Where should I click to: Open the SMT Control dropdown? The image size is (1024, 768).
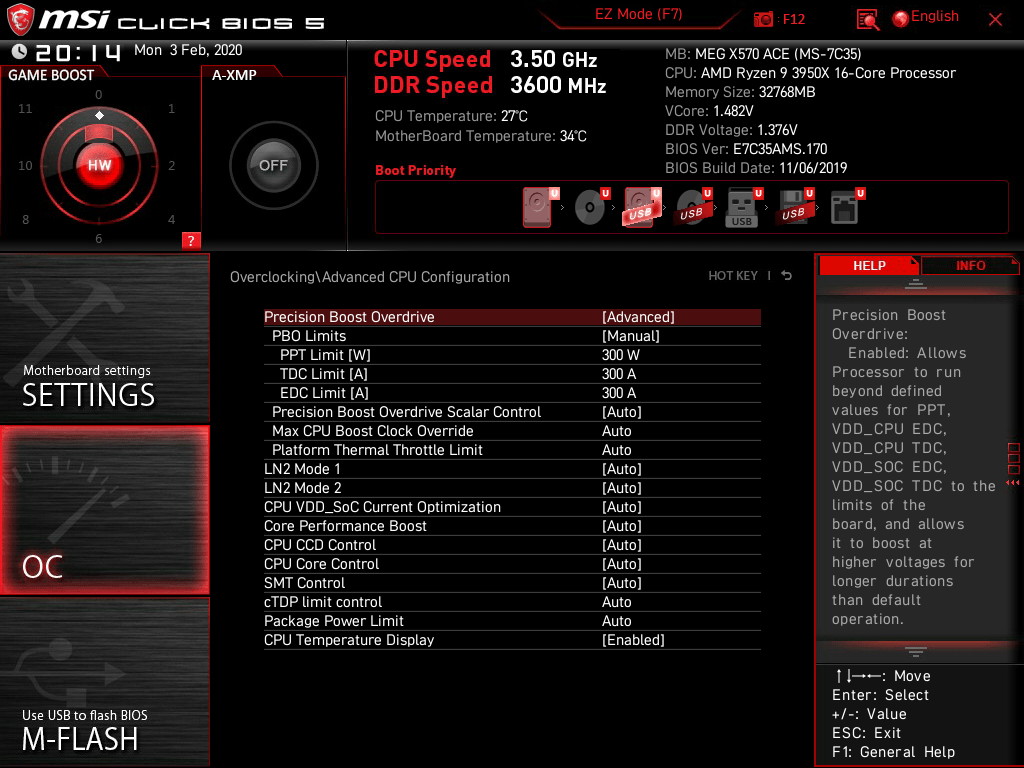512,583
